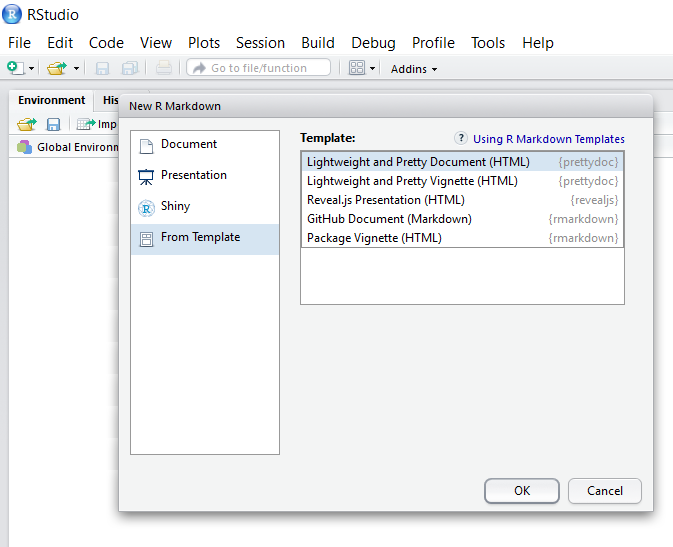Open the Tools menu
Screen dimensions: 673x547
(488, 43)
